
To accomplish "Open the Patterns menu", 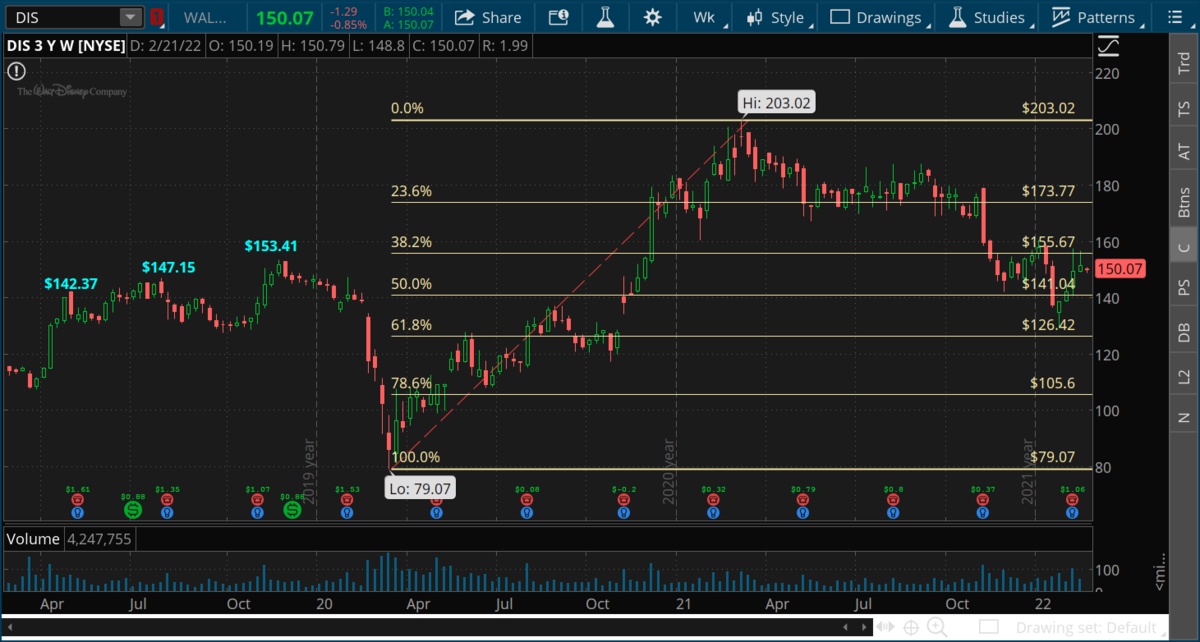I will (1095, 17).
